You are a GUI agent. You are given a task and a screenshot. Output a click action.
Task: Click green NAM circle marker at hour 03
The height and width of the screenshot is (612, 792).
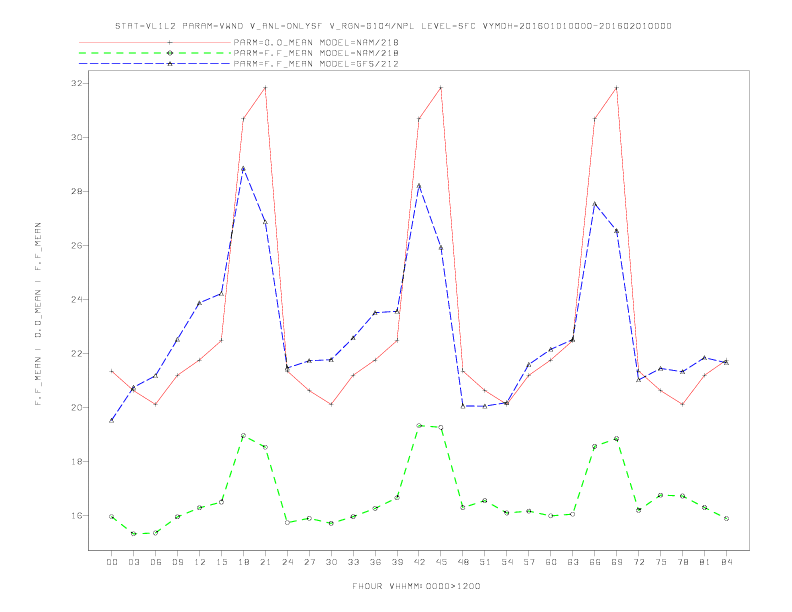[x=133, y=534]
